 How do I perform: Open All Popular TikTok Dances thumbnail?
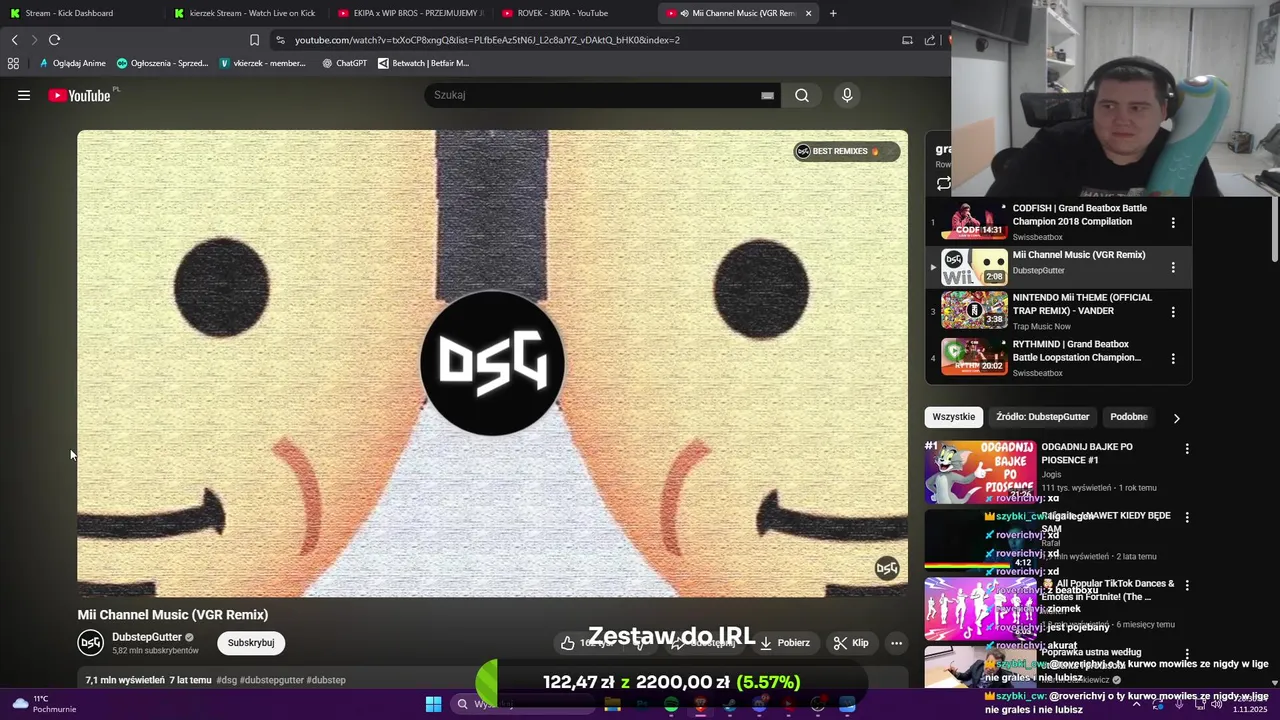click(980, 608)
